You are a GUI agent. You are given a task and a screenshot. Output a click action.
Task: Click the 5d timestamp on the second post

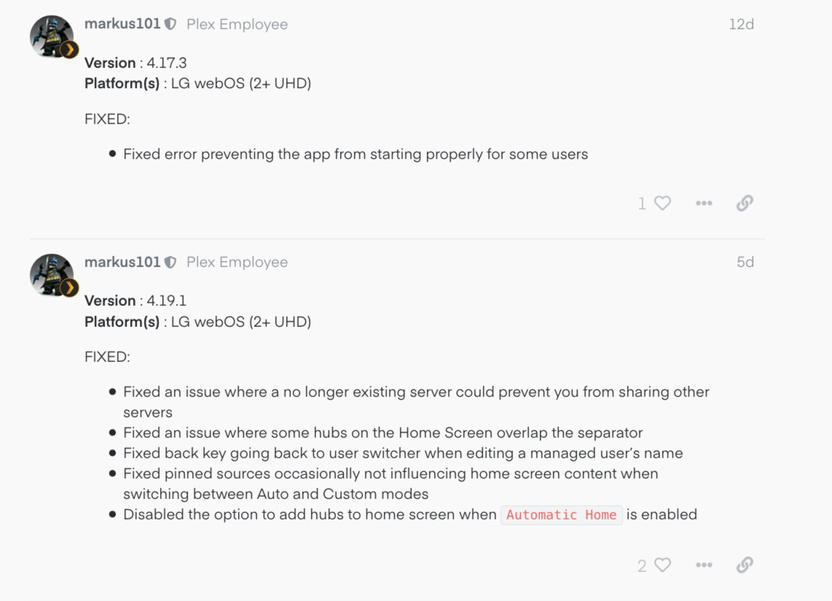[745, 262]
